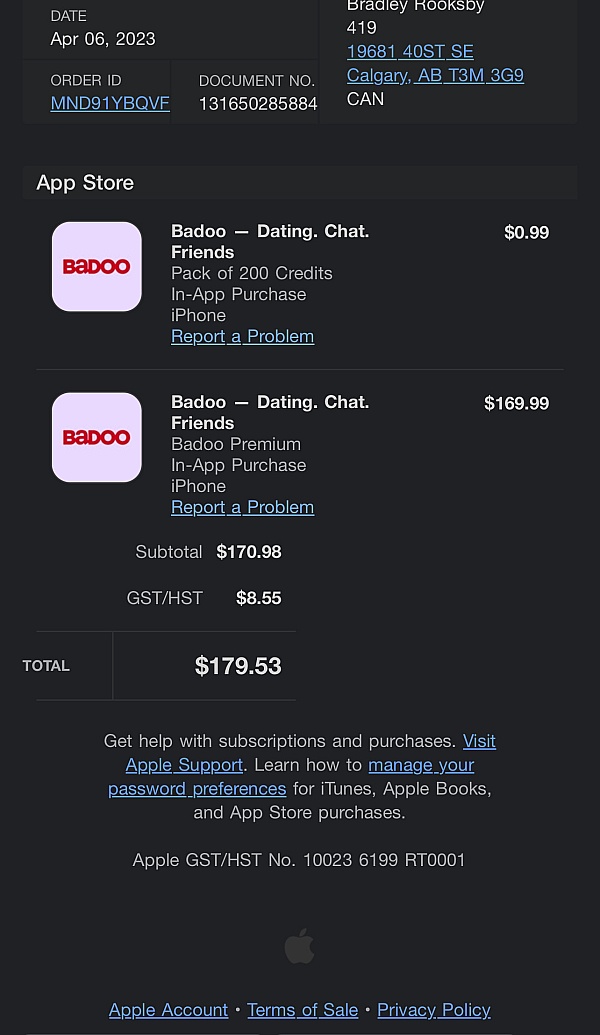Click the App Store section header
The image size is (600, 1035).
pyautogui.click(x=85, y=183)
